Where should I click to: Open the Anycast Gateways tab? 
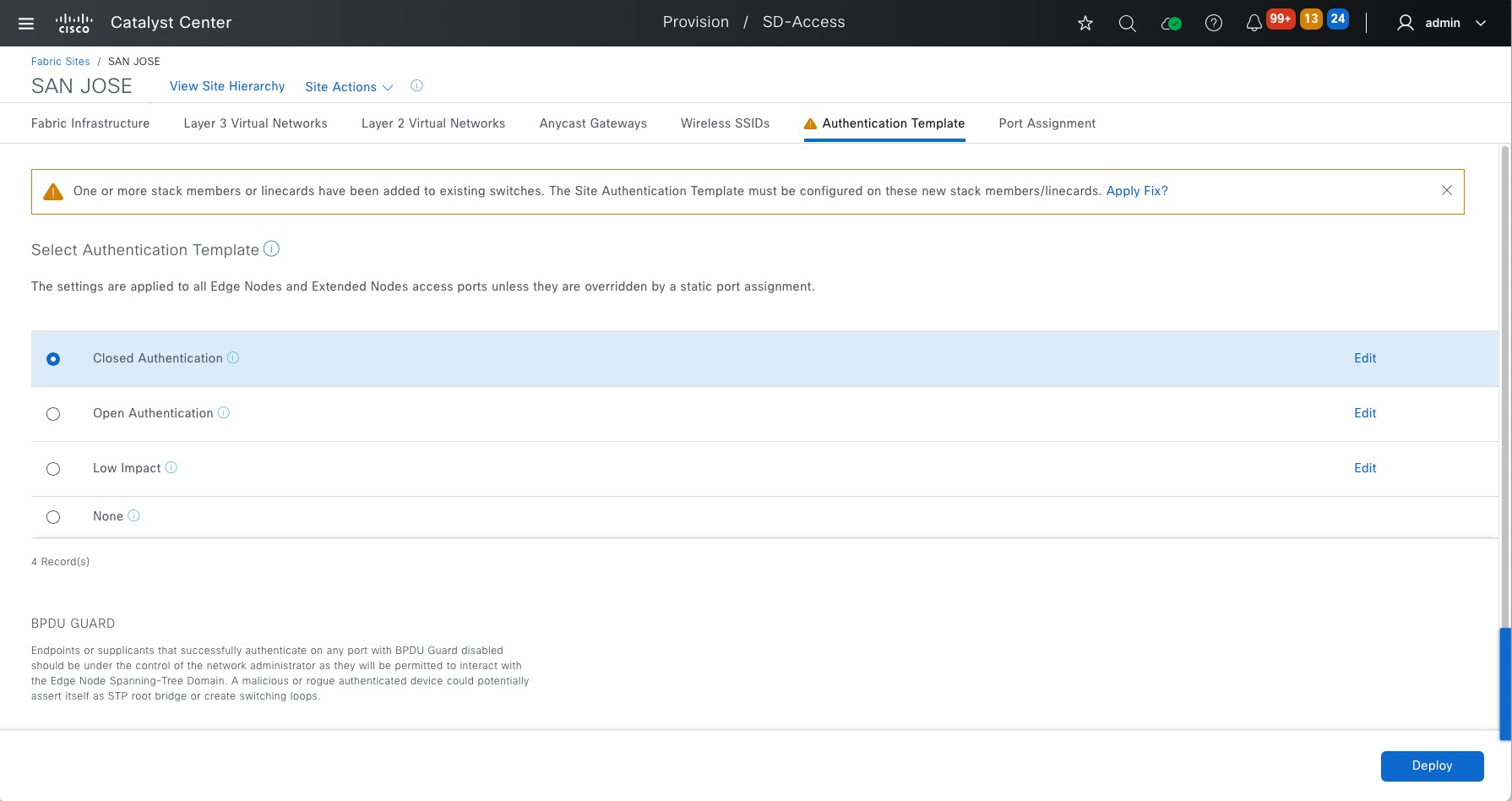click(x=593, y=123)
